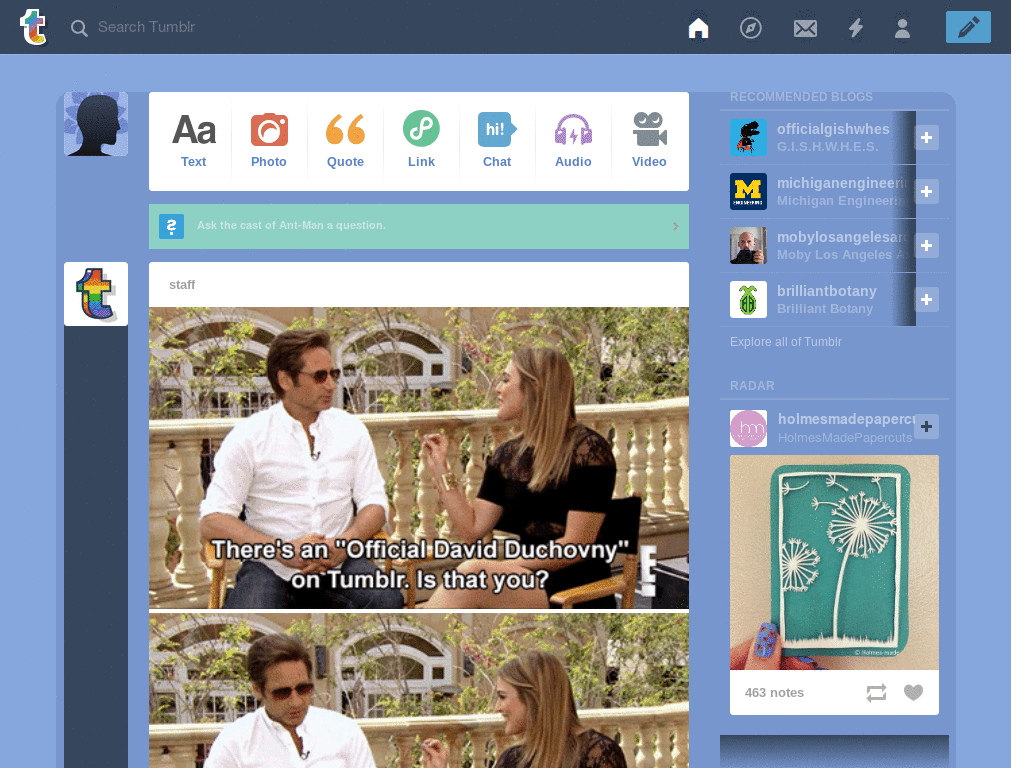The image size is (1024, 768).
Task: Open the staff blog rainbow avatar
Action: coord(96,294)
